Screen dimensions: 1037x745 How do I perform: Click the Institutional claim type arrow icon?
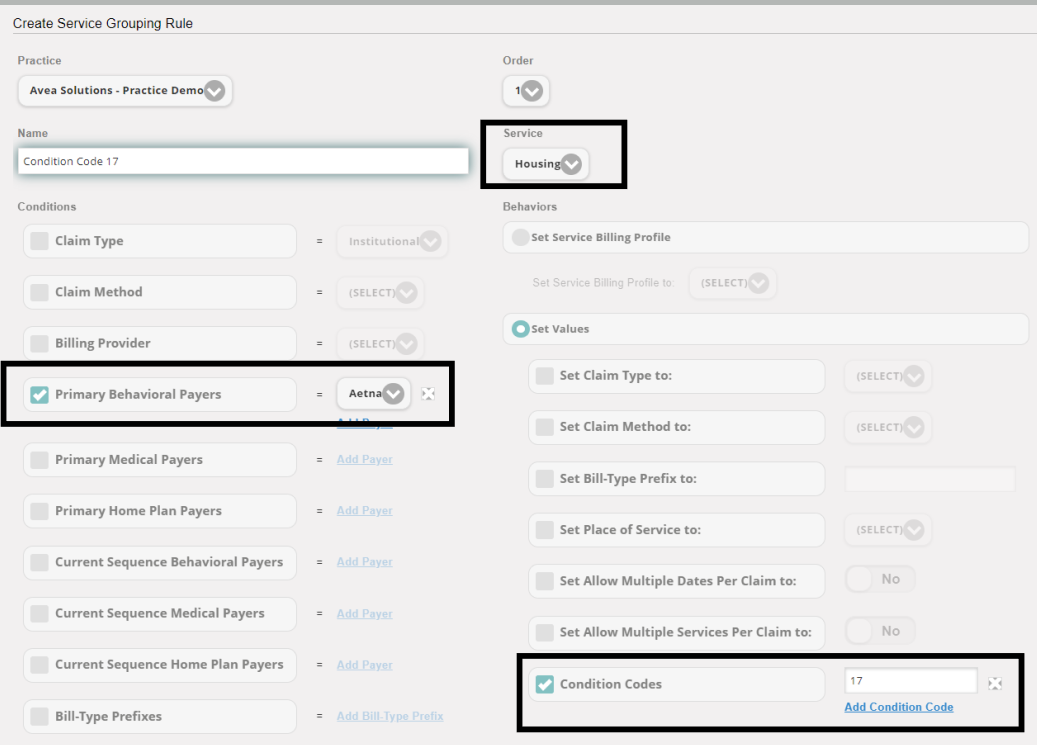point(430,241)
